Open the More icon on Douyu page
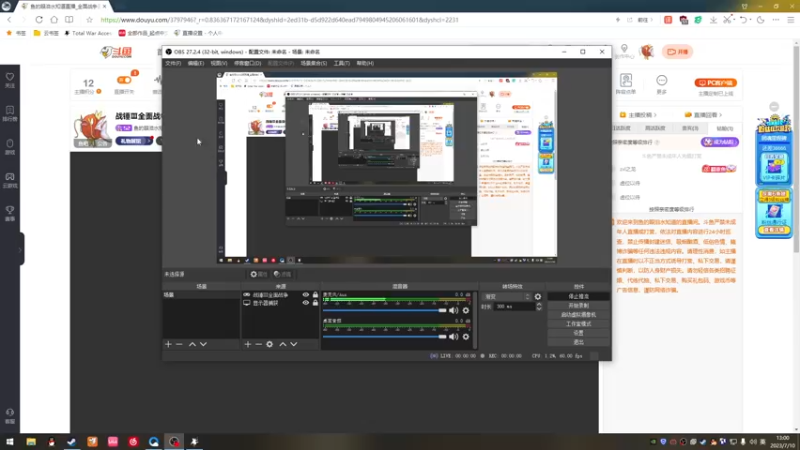Image resolution: width=800 pixels, height=450 pixels. (662, 84)
